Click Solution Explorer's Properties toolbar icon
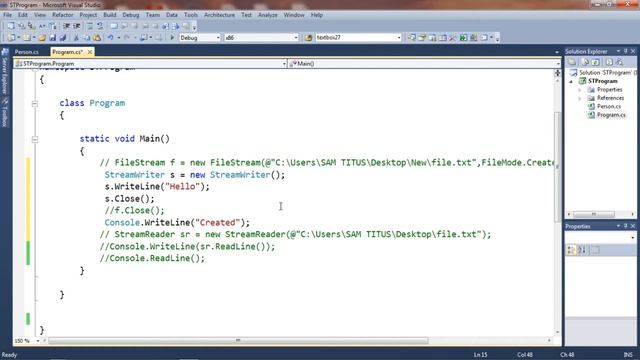Viewport: 640px width, 360px height. pyautogui.click(x=572, y=62)
